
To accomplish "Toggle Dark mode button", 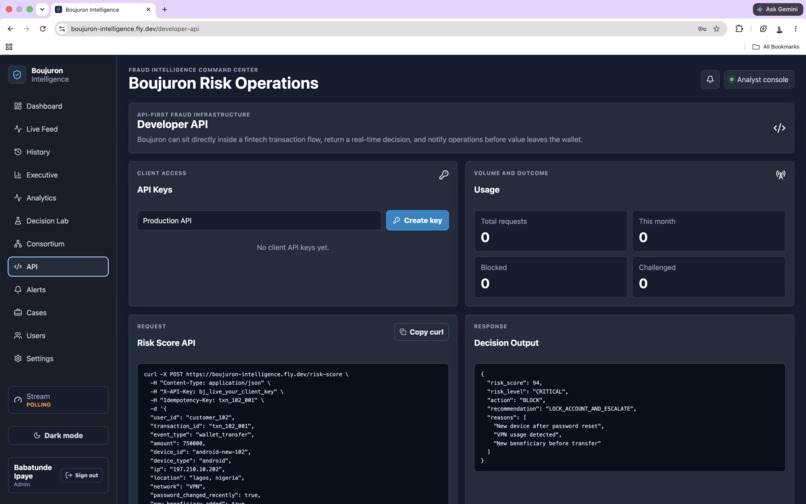I will [58, 435].
